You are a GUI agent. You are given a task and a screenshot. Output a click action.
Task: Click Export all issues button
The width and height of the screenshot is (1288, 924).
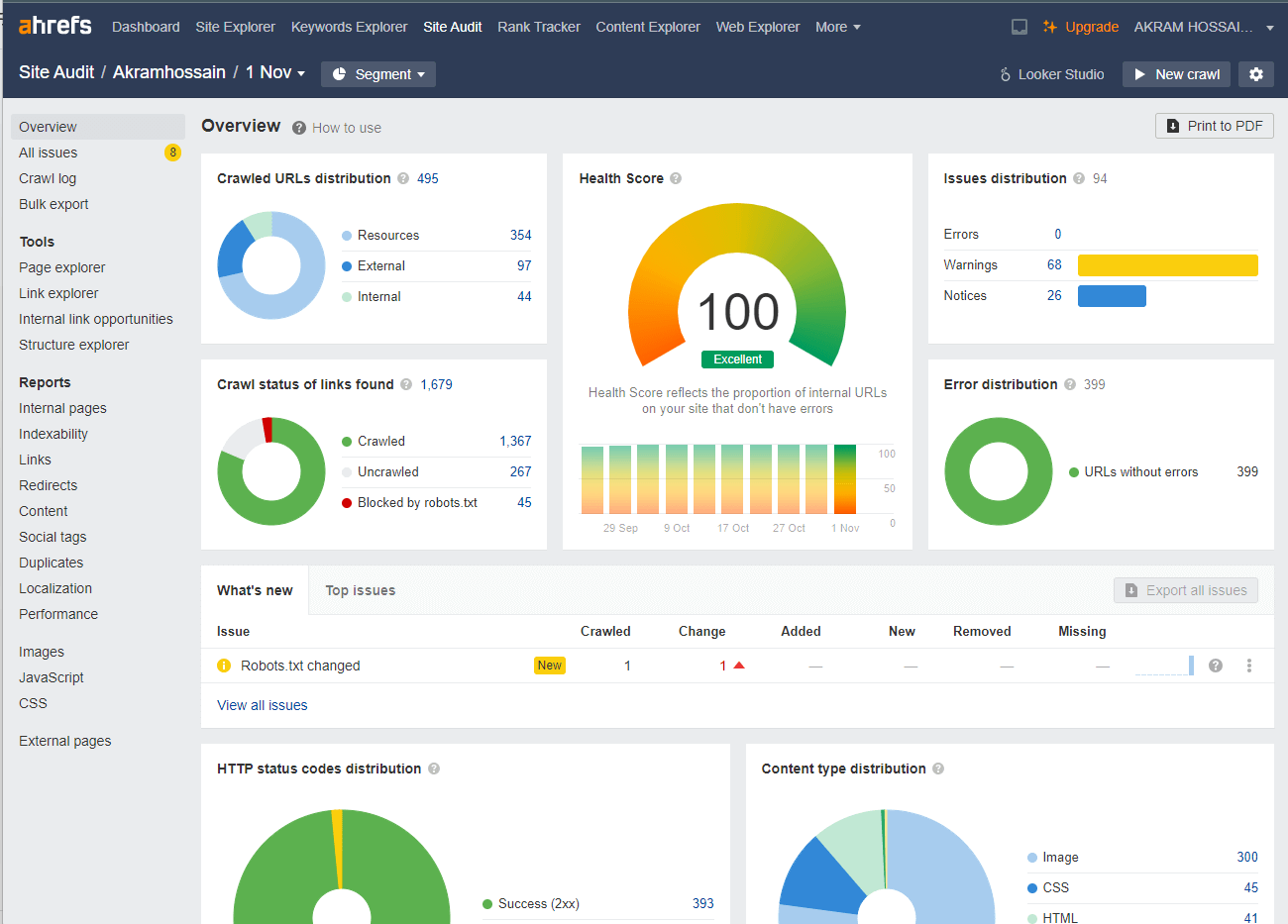click(x=1186, y=590)
